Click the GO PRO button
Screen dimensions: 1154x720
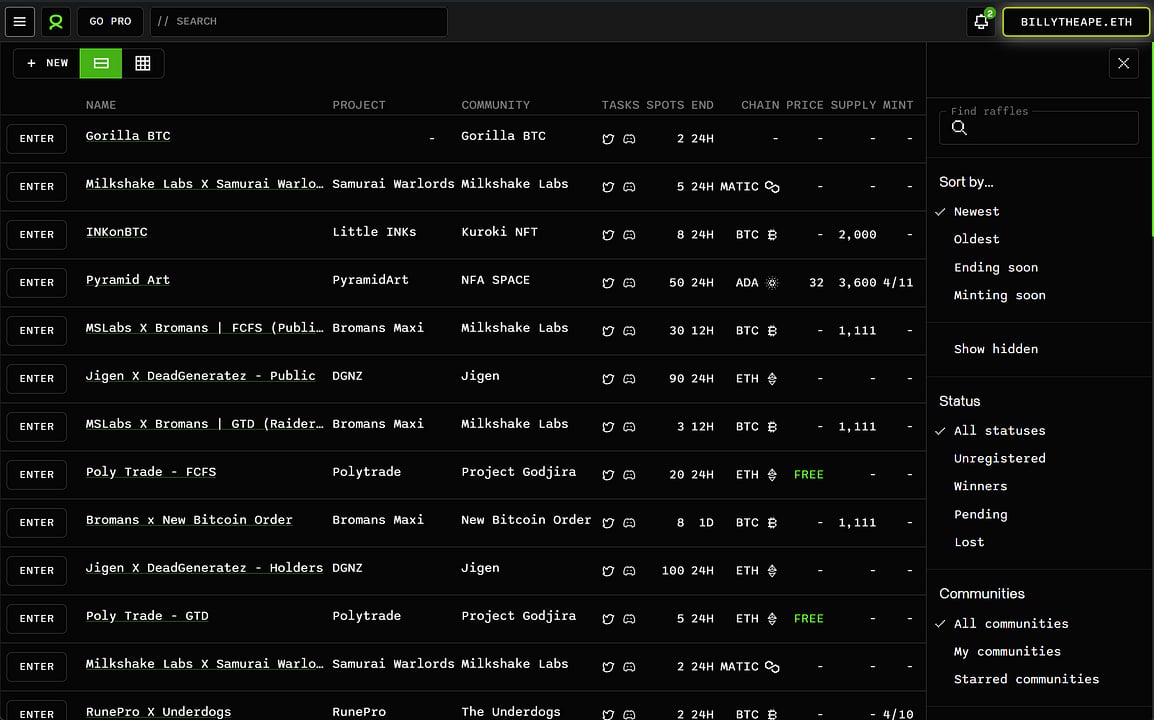click(110, 21)
